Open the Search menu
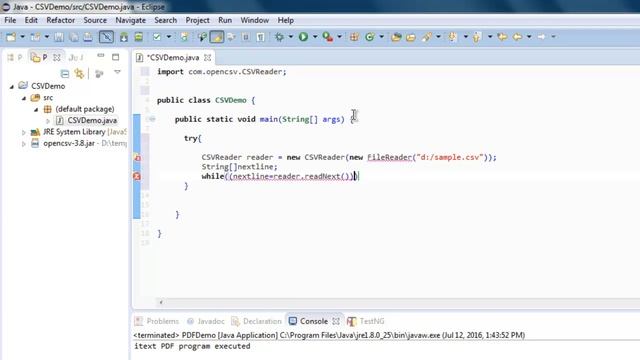Screen dimensions: 640x360 click(x=165, y=20)
